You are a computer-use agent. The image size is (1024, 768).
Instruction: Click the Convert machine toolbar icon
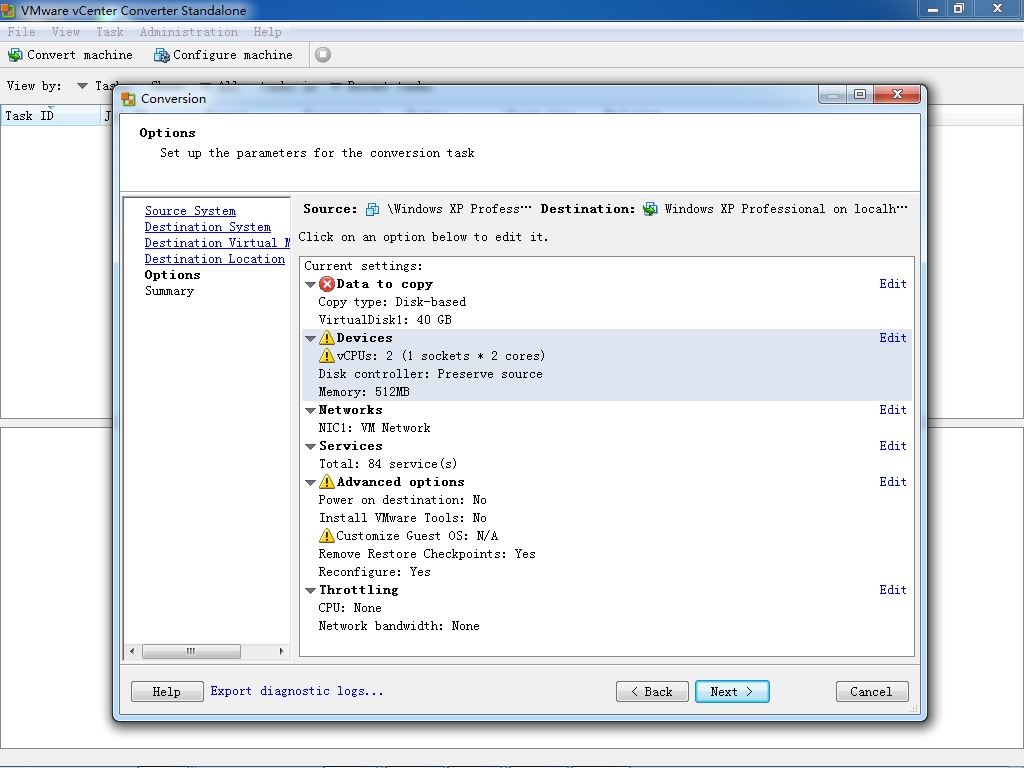pyautogui.click(x=14, y=55)
